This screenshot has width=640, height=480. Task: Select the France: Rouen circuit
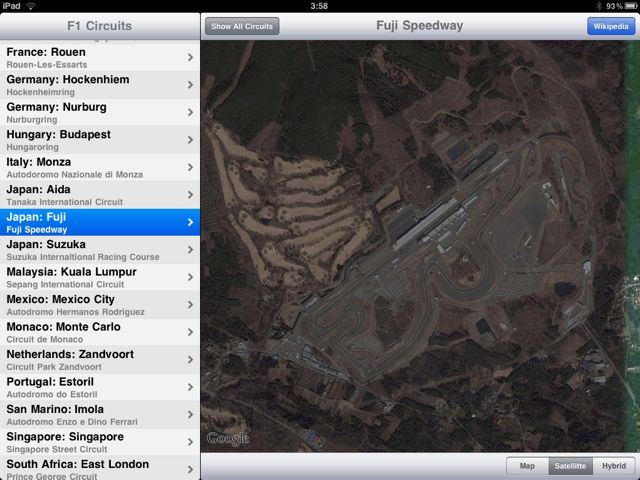pos(100,58)
